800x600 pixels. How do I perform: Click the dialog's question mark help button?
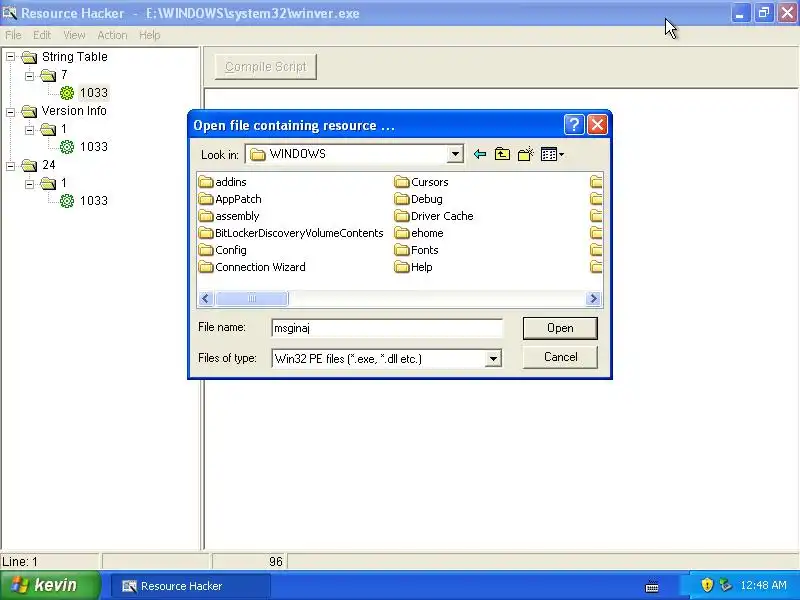click(573, 124)
